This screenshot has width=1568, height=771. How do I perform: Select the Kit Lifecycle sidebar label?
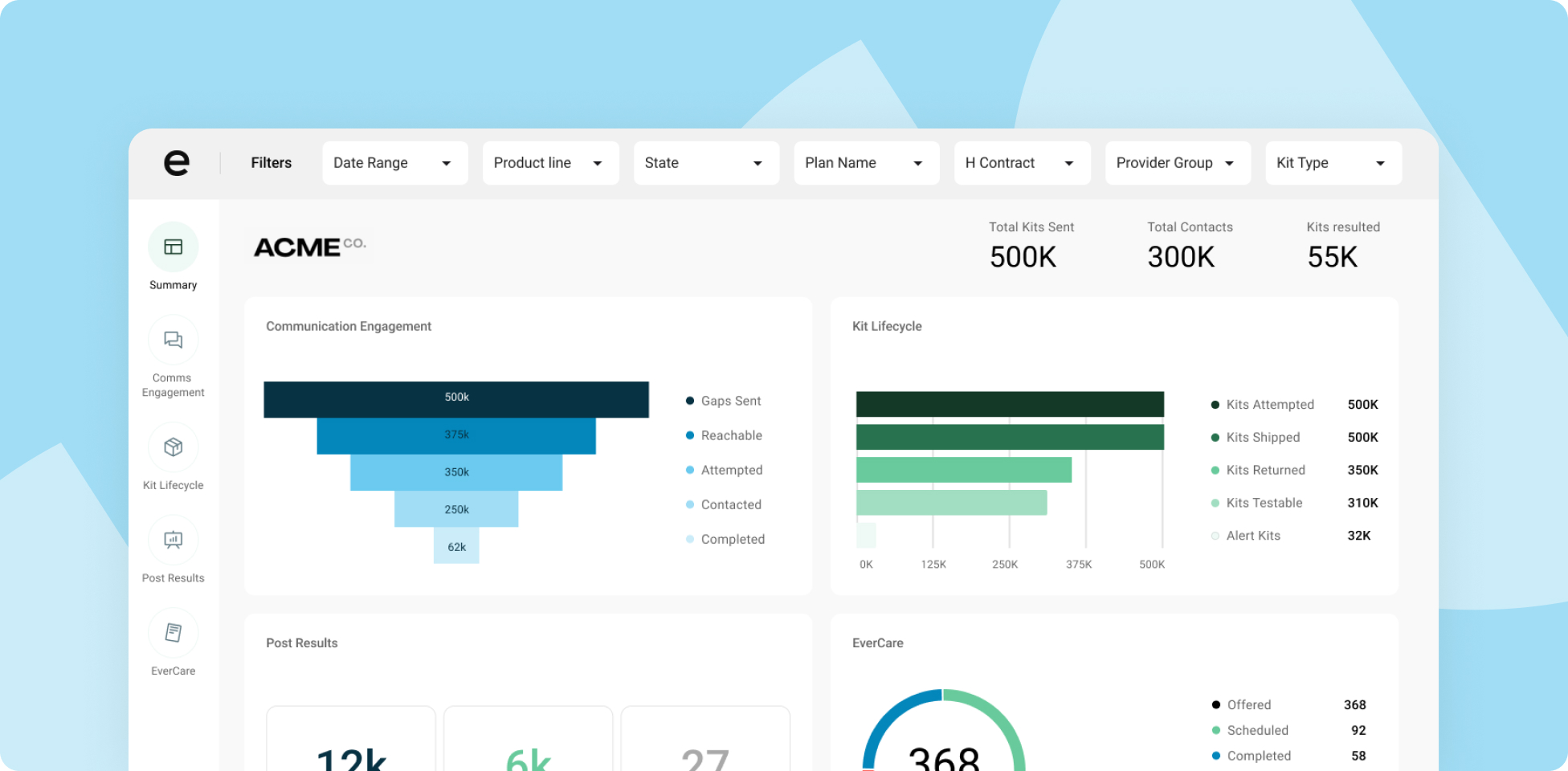pos(174,485)
